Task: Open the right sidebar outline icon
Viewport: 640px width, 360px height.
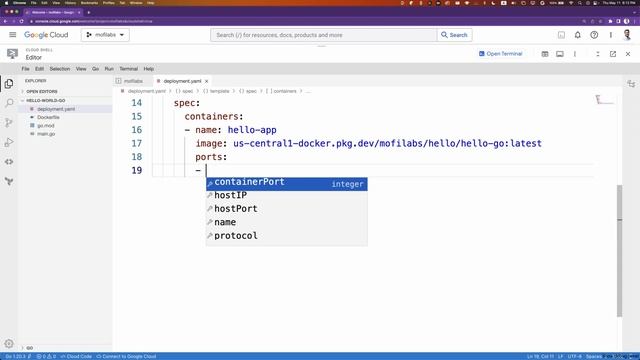Action: pos(631,84)
